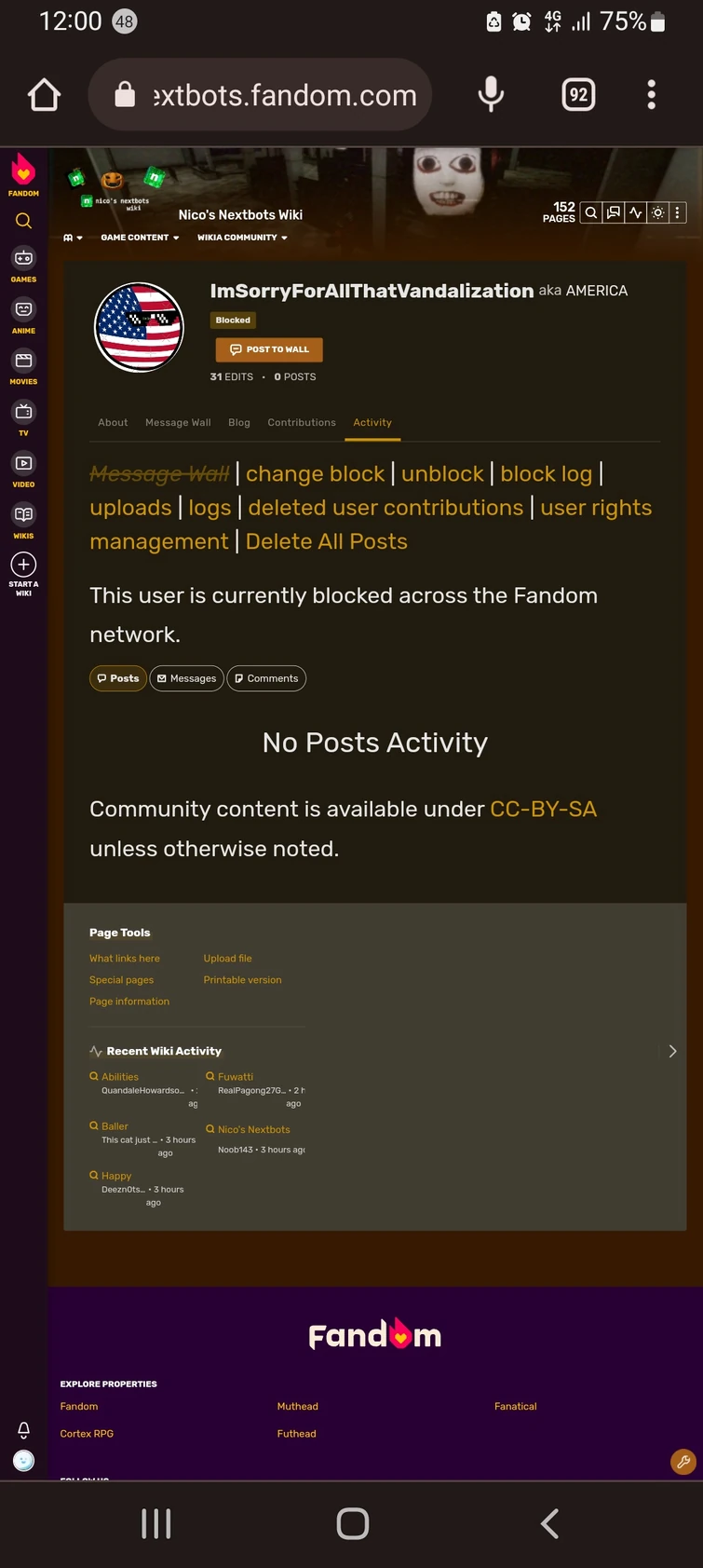Viewport: 703px width, 1568px height.
Task: Click the START A WIKI plus icon
Action: (x=22, y=564)
